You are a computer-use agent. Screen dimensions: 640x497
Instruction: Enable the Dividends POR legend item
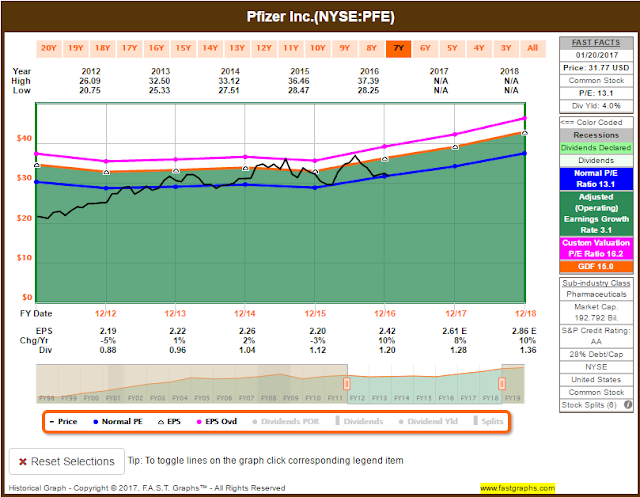286,422
